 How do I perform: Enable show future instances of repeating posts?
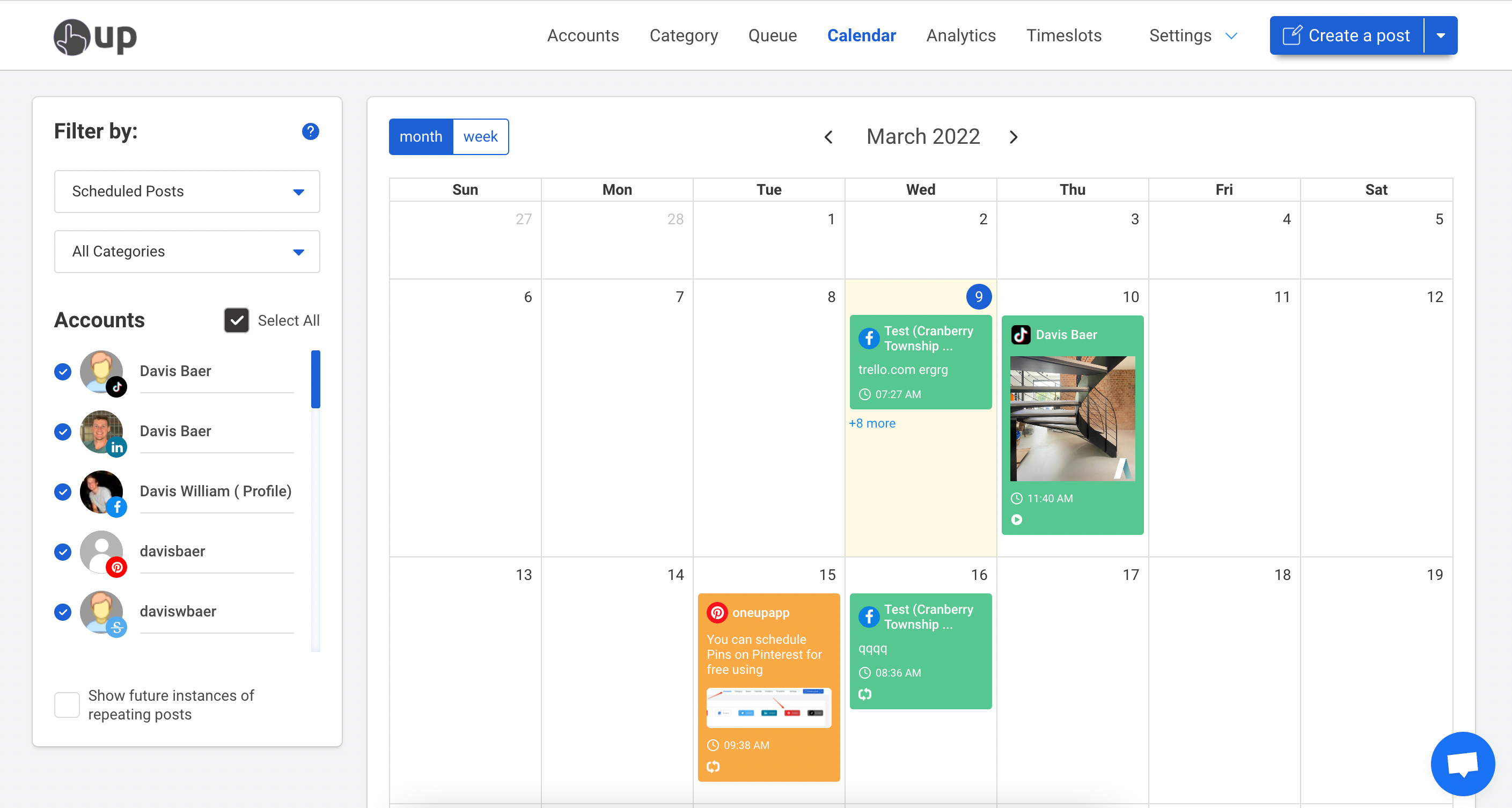pos(67,705)
